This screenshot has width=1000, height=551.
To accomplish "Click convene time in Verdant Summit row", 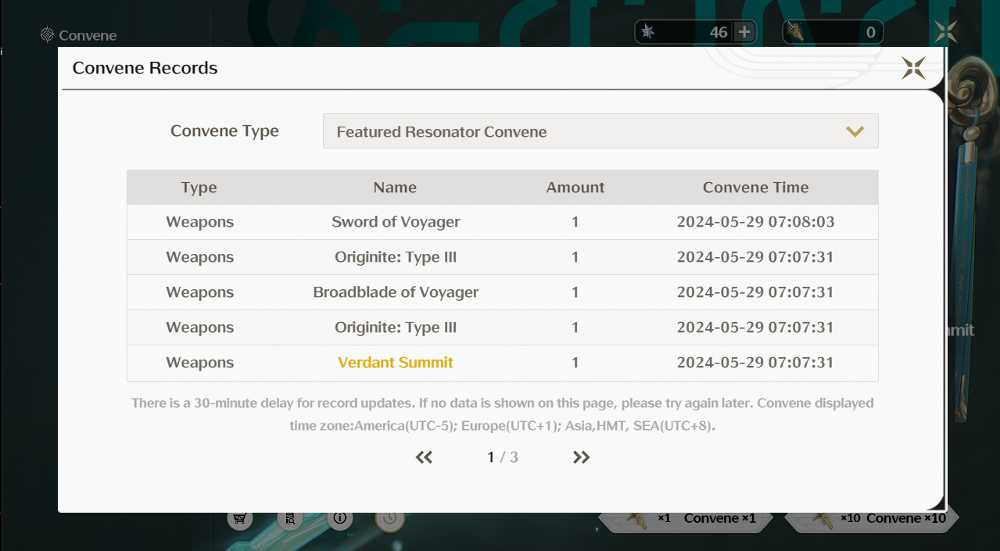I will pyautogui.click(x=756, y=362).
